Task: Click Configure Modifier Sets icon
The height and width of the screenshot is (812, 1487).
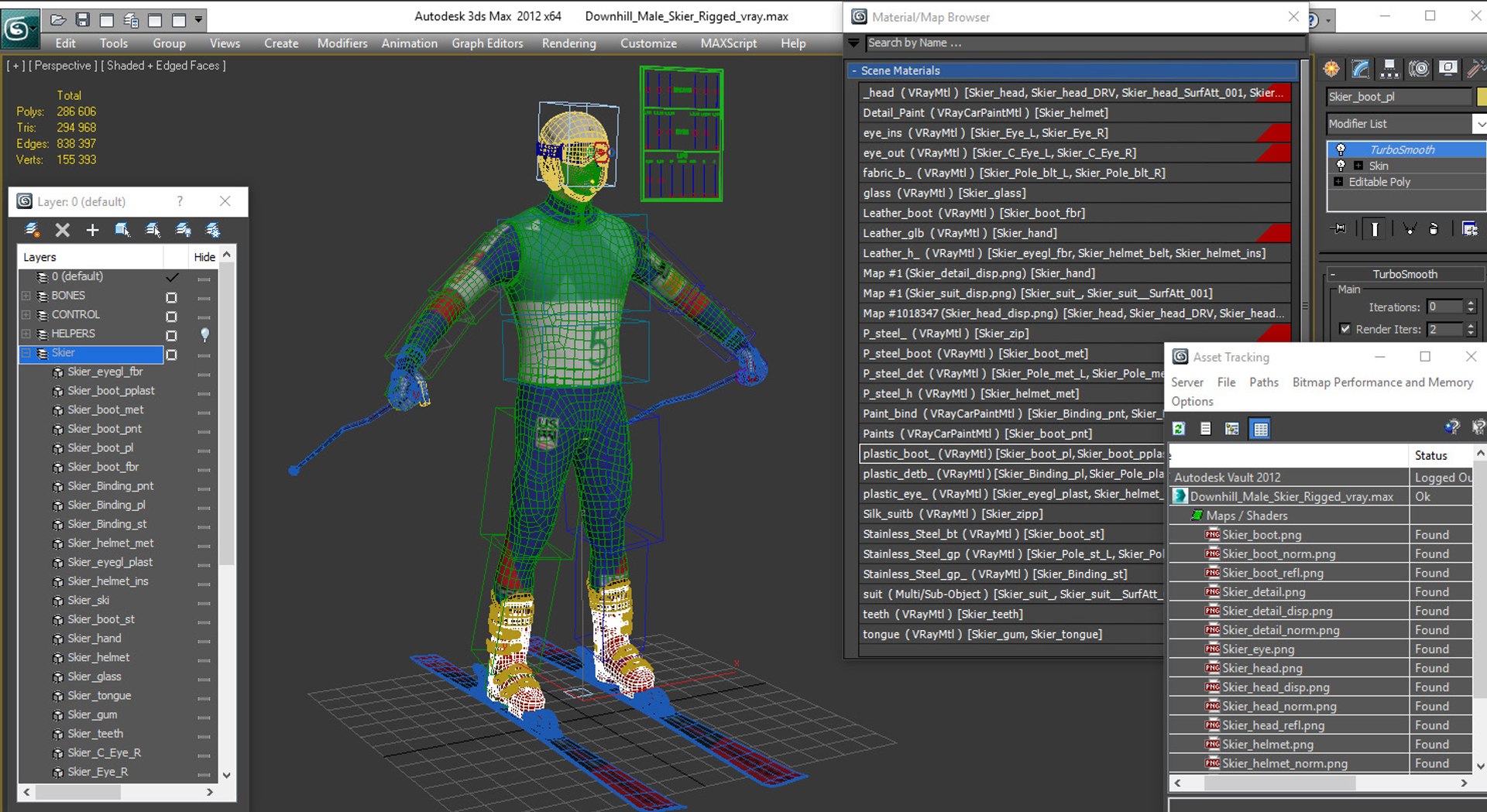Action: point(1469,228)
